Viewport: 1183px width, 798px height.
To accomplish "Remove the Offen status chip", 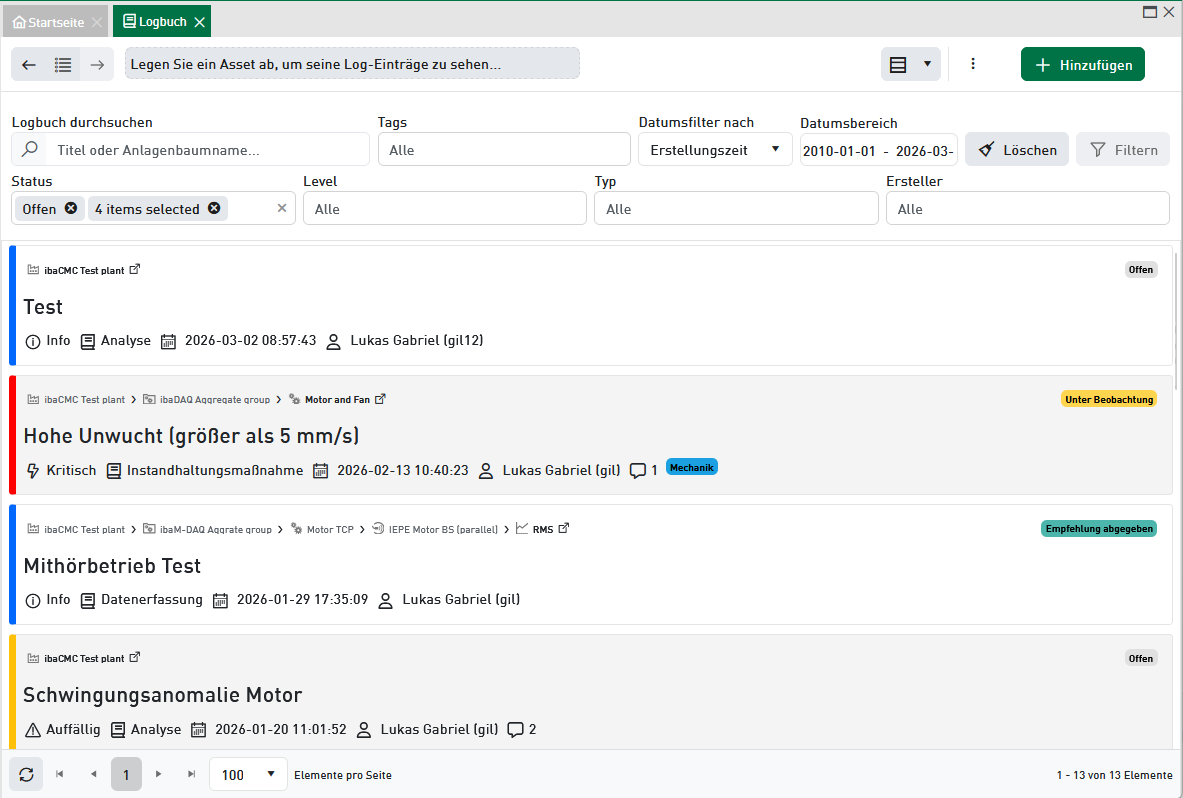I will pyautogui.click(x=71, y=208).
